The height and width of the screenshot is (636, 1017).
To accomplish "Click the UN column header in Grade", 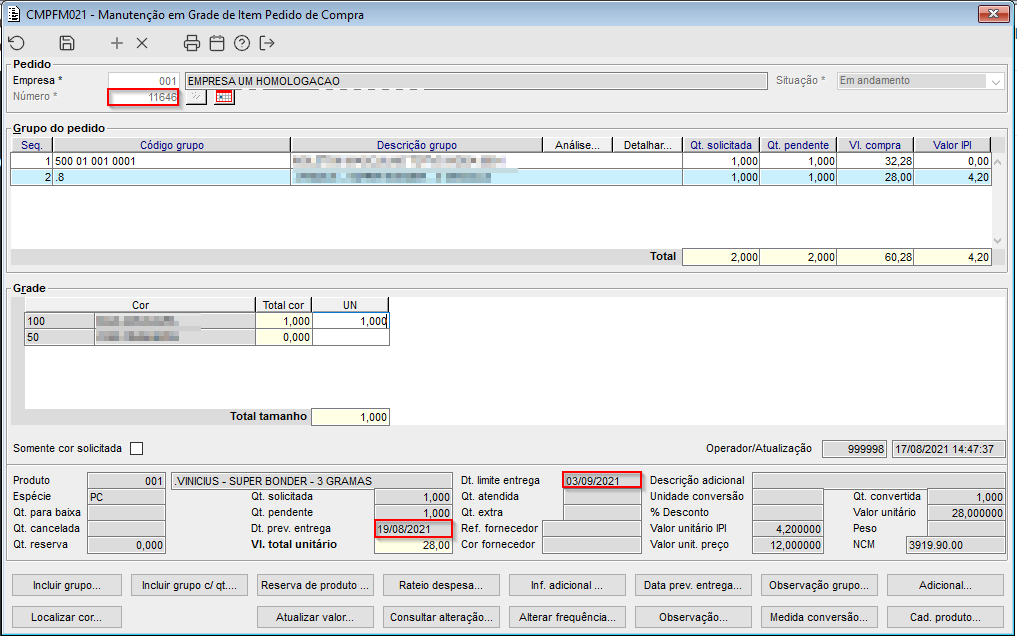I will point(350,305).
